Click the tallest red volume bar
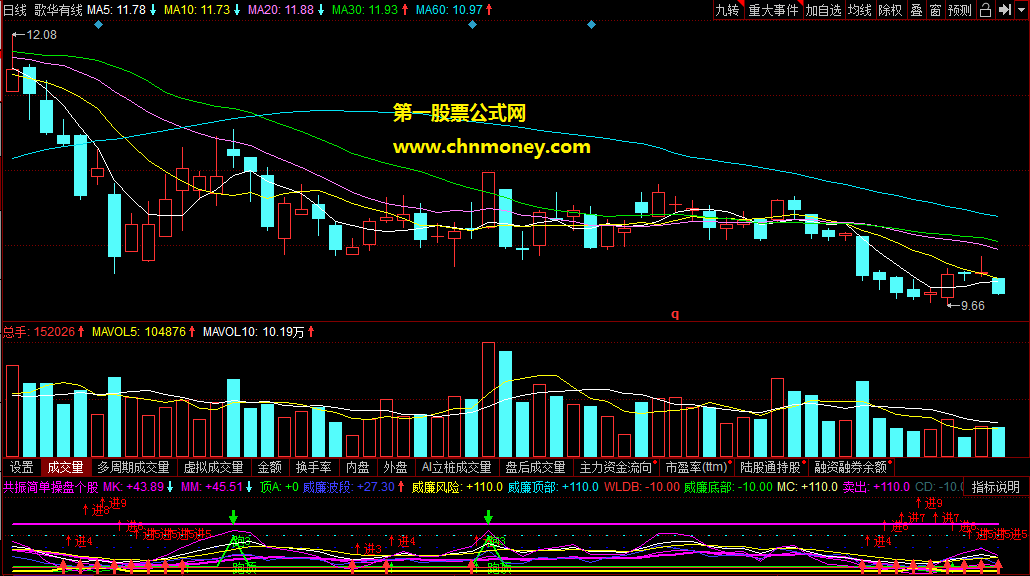The height and width of the screenshot is (576, 1030). (x=488, y=399)
